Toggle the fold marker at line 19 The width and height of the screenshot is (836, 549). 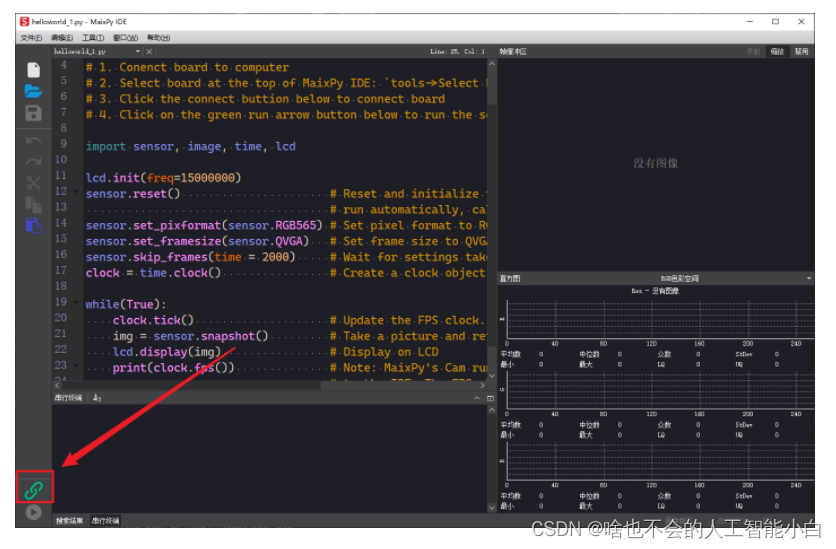click(x=76, y=302)
